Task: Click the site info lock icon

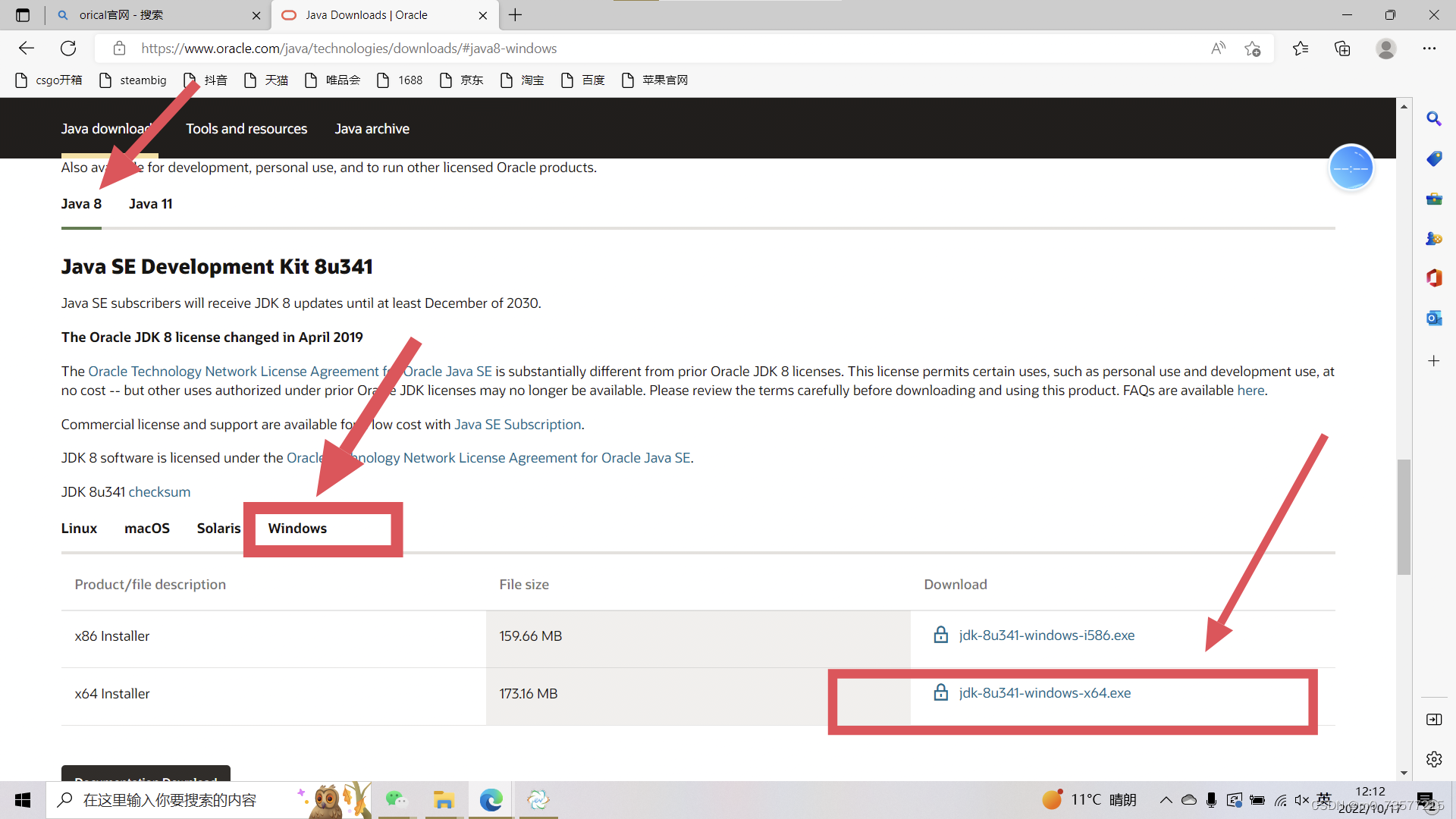Action: point(119,49)
